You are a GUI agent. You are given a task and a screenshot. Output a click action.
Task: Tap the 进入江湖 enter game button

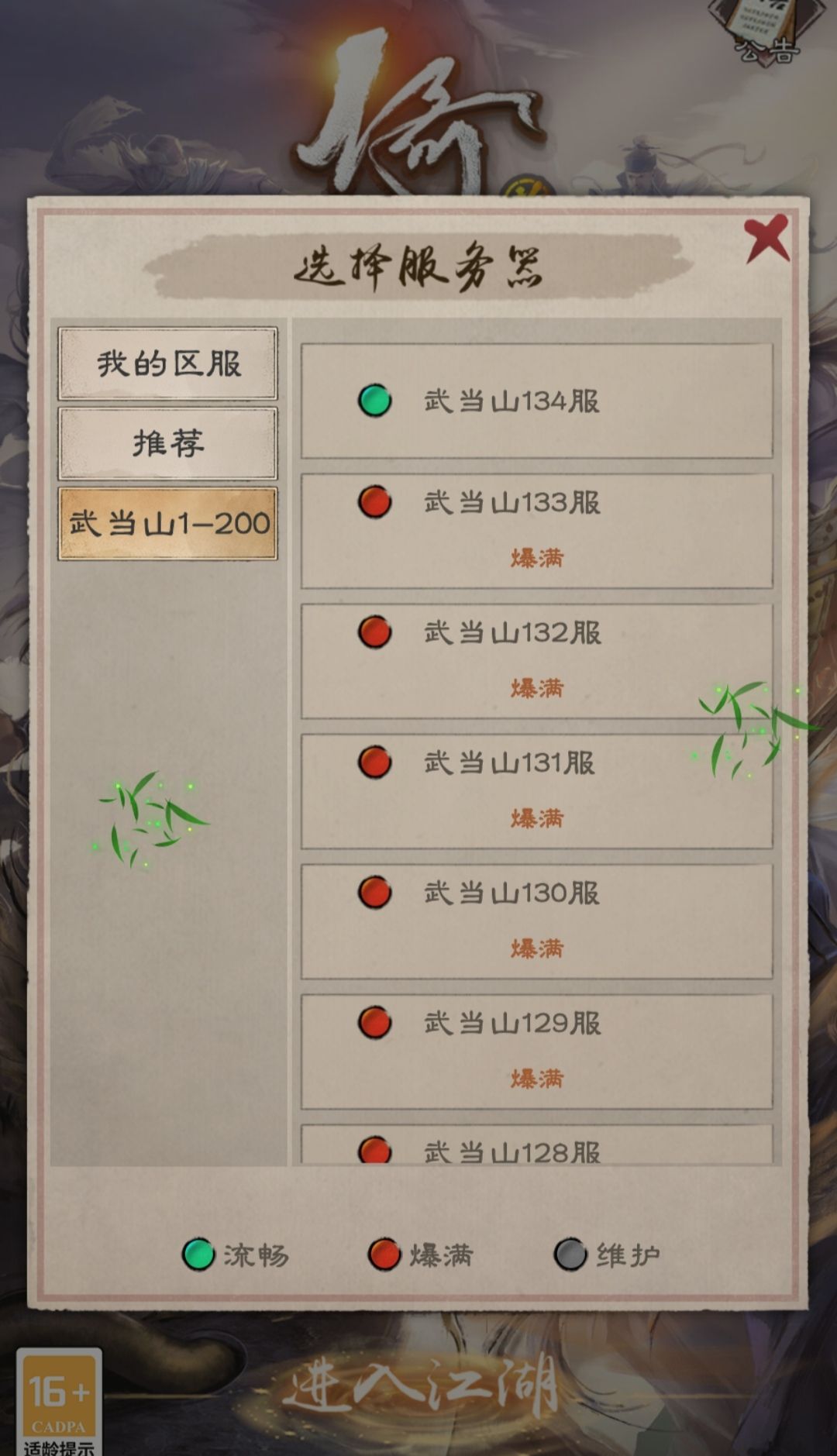(419, 1386)
